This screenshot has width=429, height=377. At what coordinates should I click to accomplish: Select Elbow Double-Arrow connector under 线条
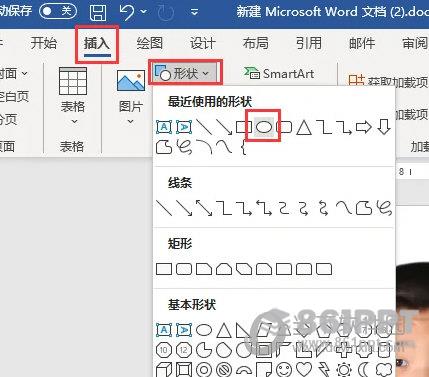pyautogui.click(x=264, y=208)
